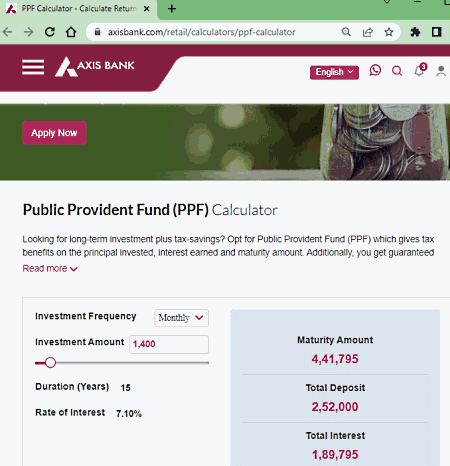This screenshot has height=466, width=450.
Task: Expand the Monthly investment frequency dropdown
Action: pyautogui.click(x=181, y=318)
